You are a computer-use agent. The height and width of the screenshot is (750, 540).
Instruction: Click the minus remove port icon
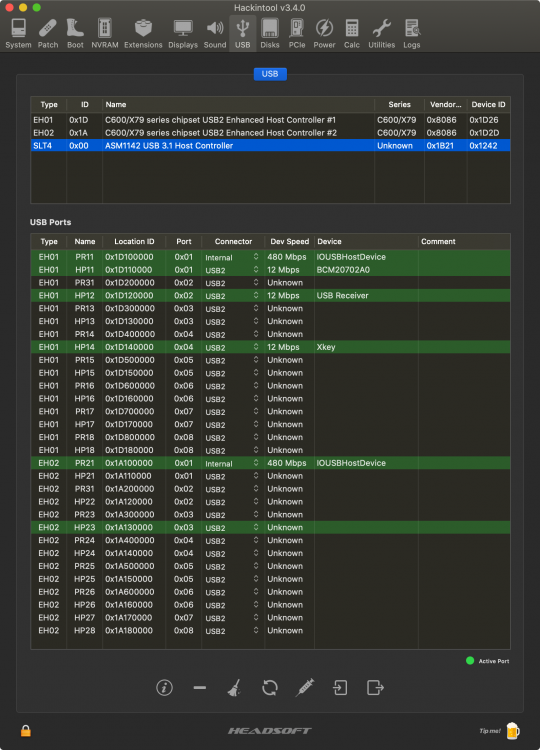click(x=200, y=688)
